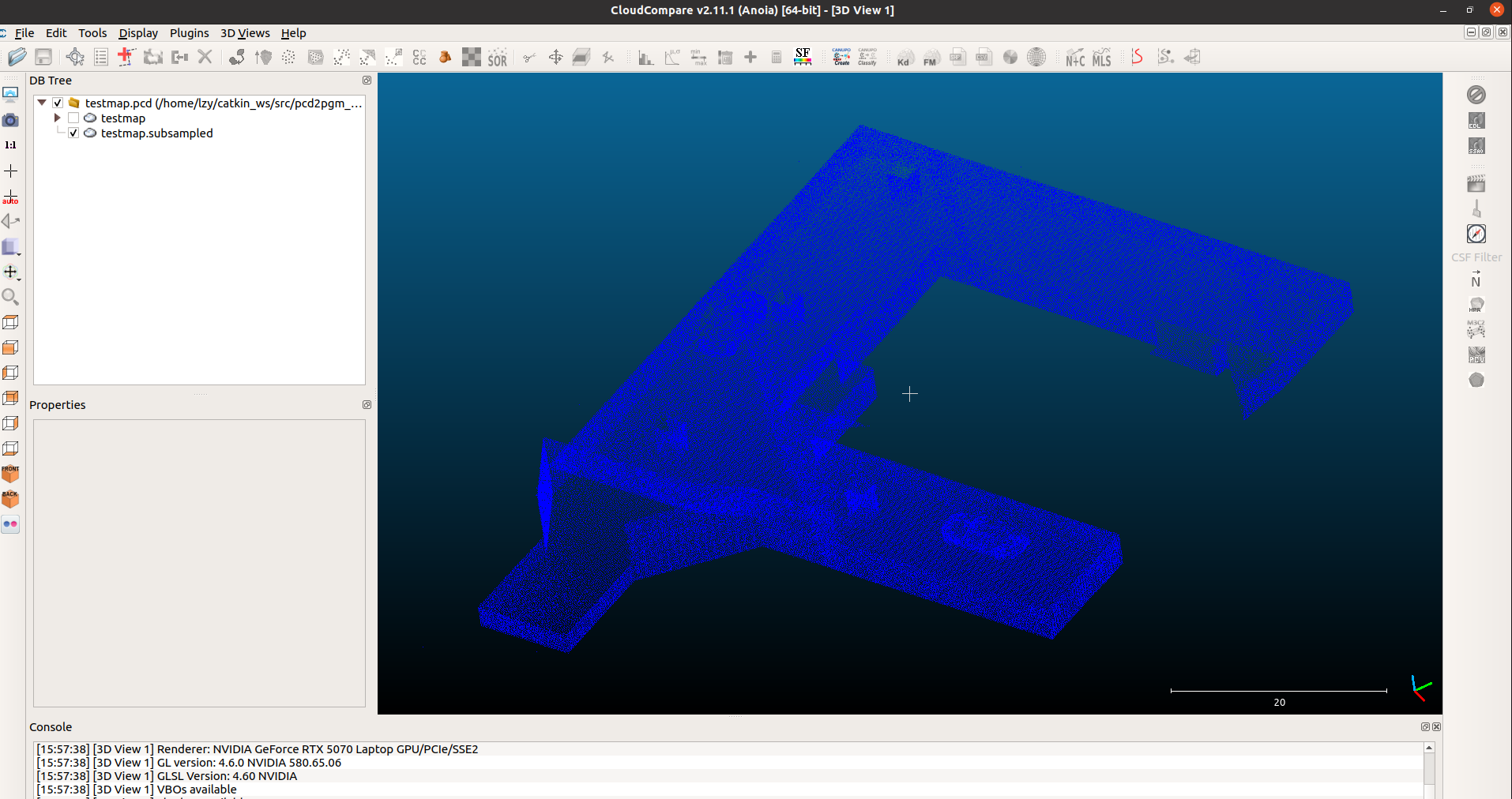Screen dimensions: 1512x799
Task: Click the Merge clouds icon
Action: click(x=179, y=57)
